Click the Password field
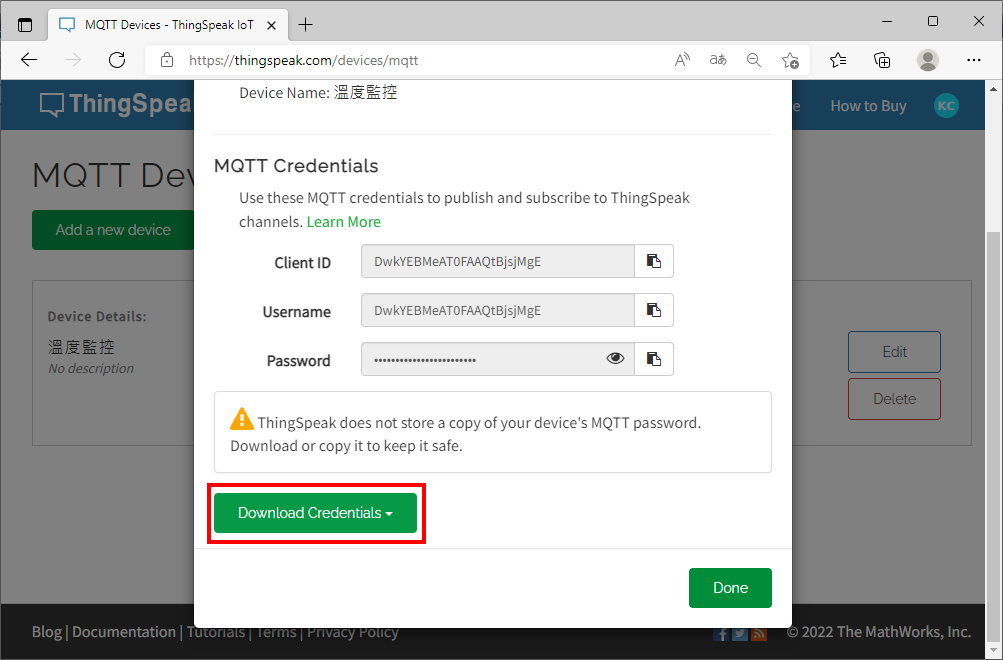The height and width of the screenshot is (660, 1003). pyautogui.click(x=498, y=359)
